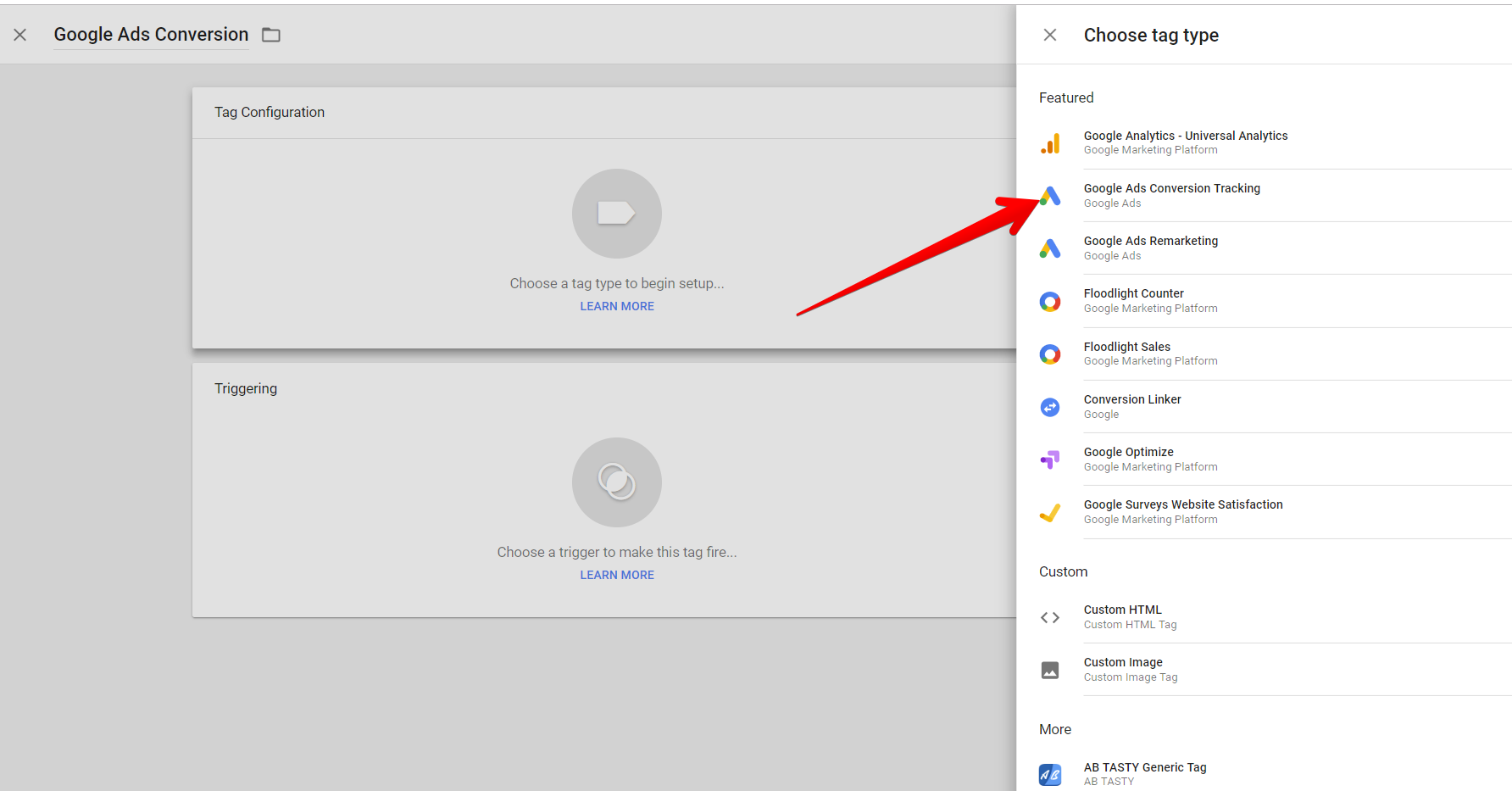Edit the tag name Google Ads Conversion
Image resolution: width=1512 pixels, height=791 pixels.
pos(151,35)
